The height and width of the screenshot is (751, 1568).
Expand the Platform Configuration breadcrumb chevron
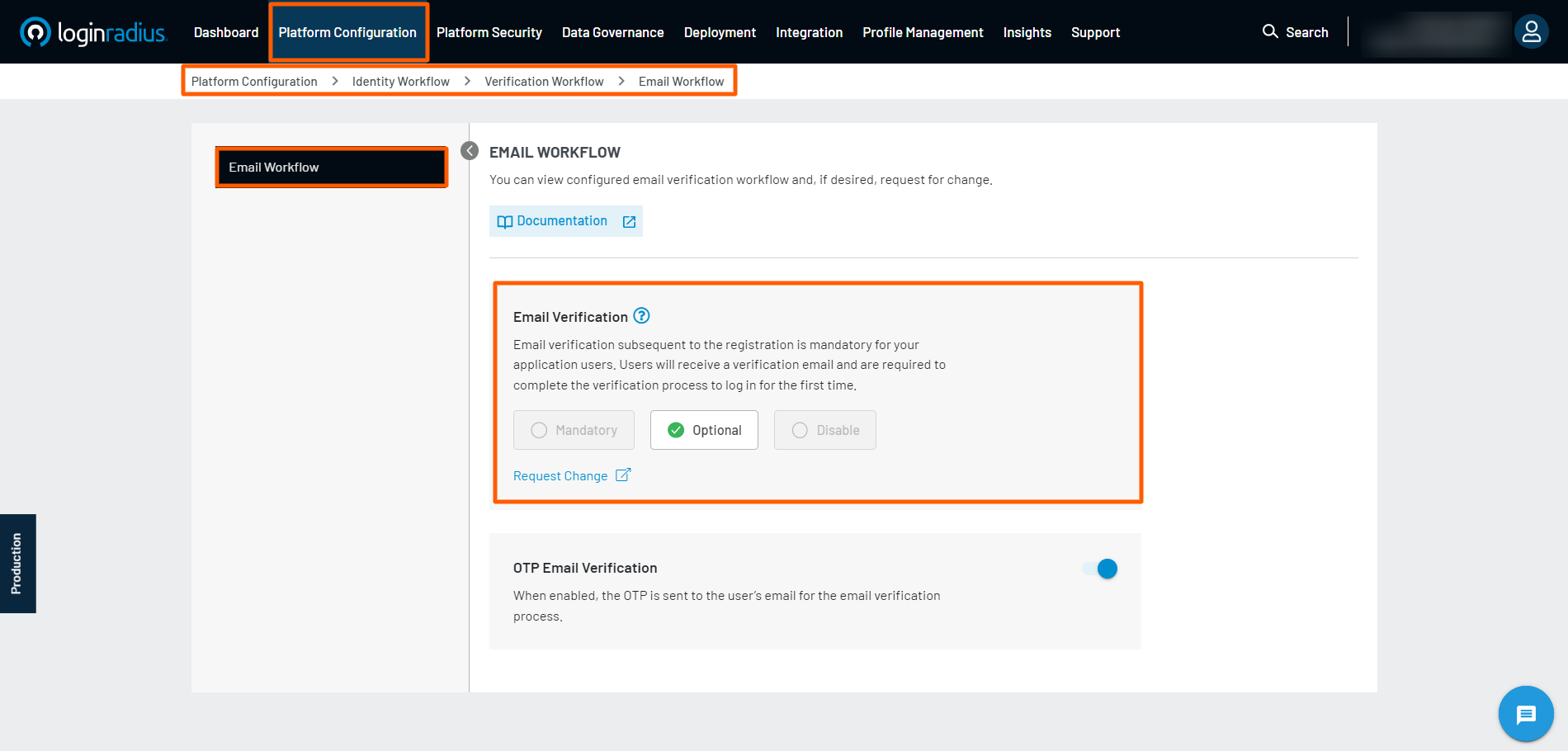(335, 81)
